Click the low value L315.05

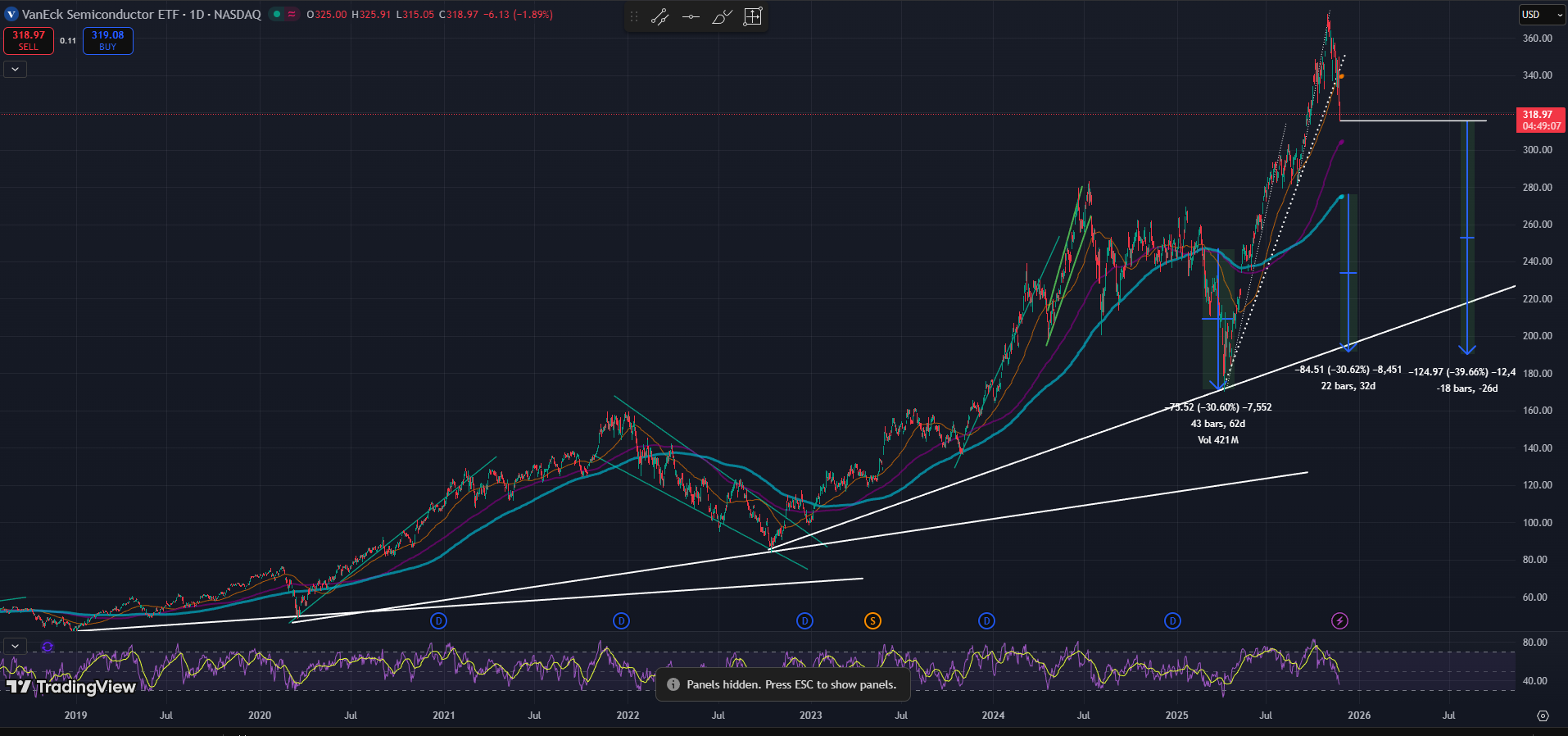pyautogui.click(x=415, y=15)
